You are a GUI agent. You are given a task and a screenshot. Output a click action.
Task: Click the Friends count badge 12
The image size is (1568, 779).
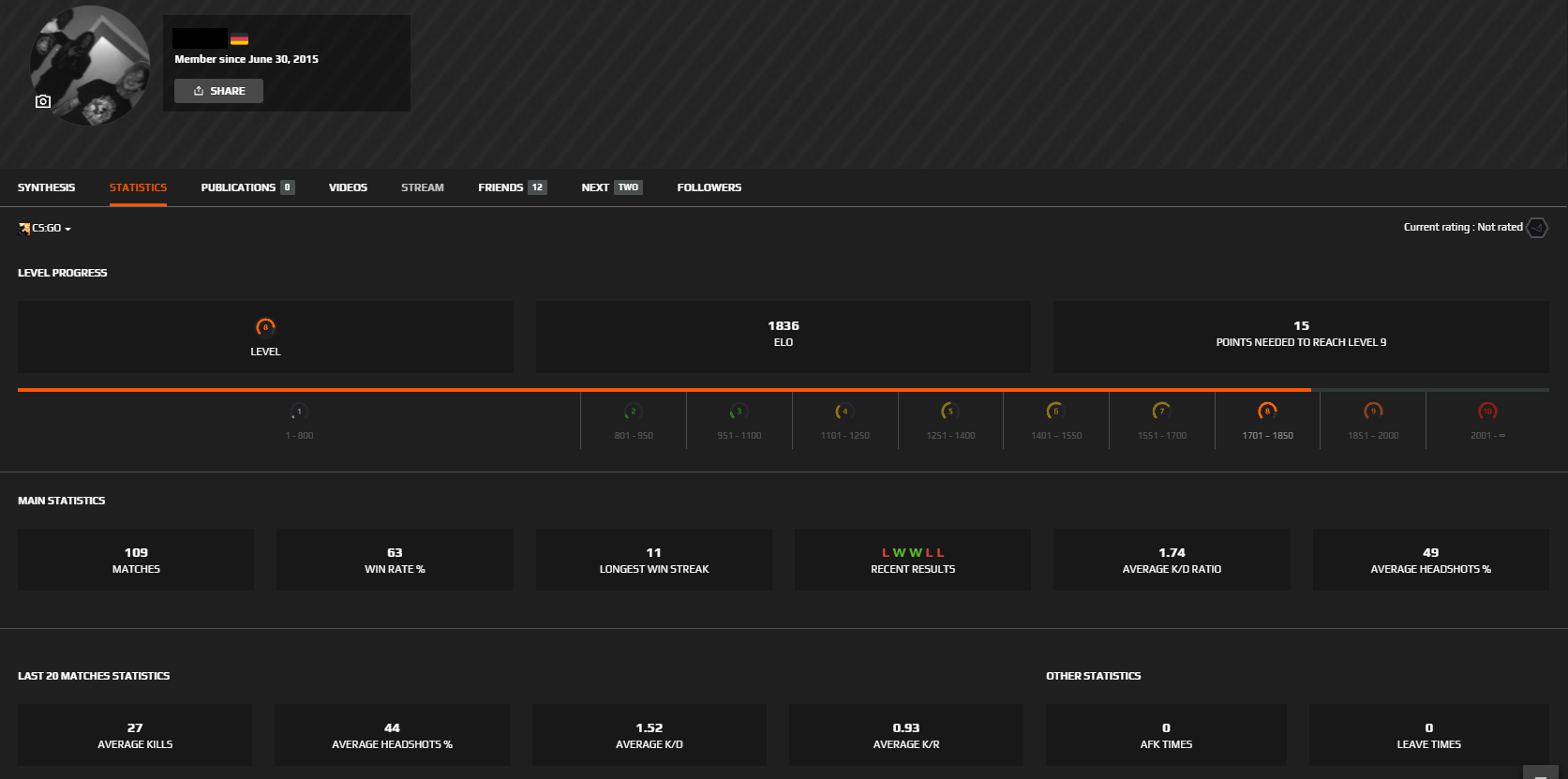(537, 187)
